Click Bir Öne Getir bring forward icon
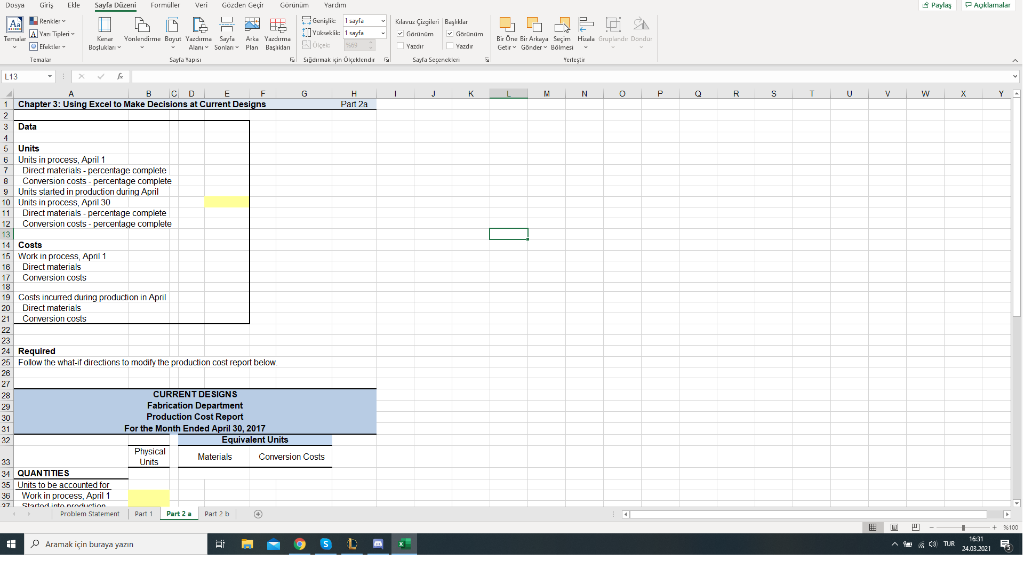The image size is (1024, 576). 506,25
